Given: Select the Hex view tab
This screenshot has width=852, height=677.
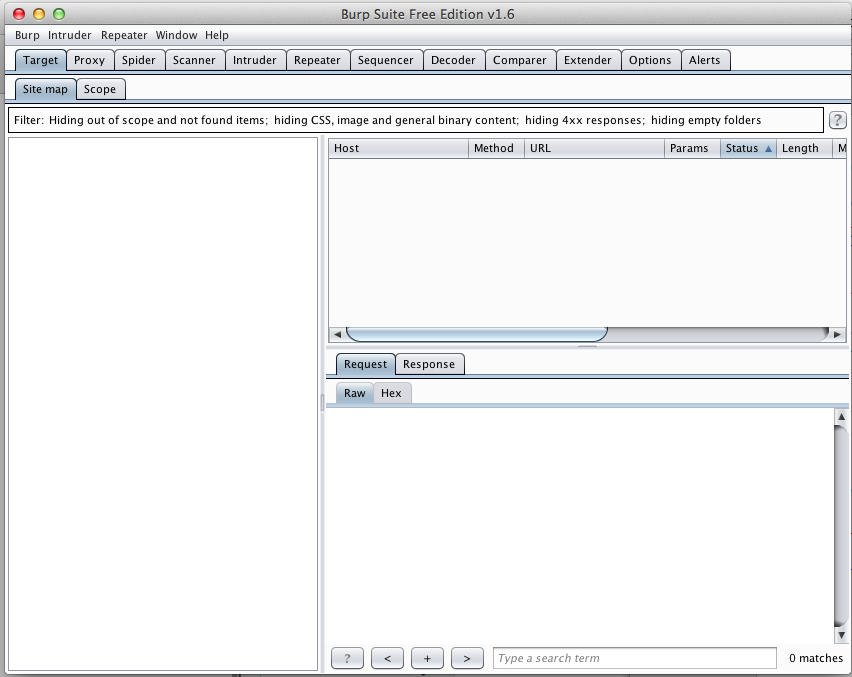Looking at the screenshot, I should pos(391,393).
